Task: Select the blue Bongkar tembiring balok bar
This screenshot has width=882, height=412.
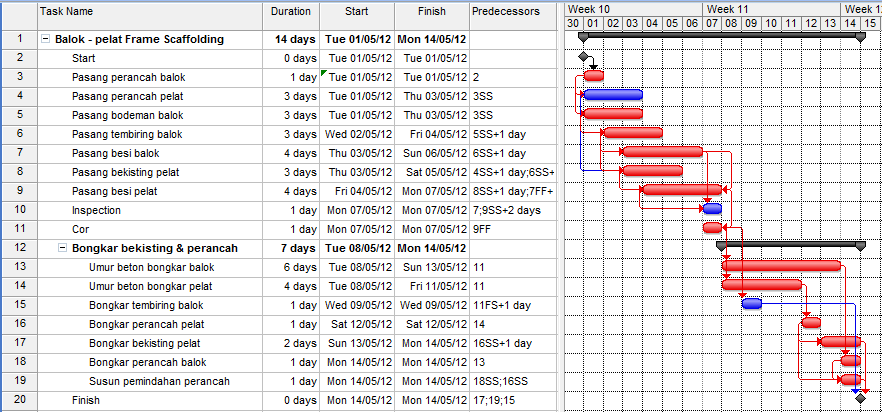Action: point(752,304)
